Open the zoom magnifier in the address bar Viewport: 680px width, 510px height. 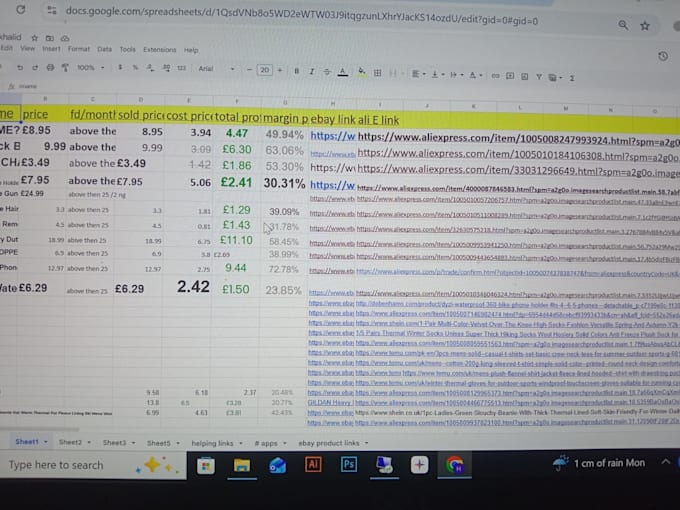pos(623,25)
